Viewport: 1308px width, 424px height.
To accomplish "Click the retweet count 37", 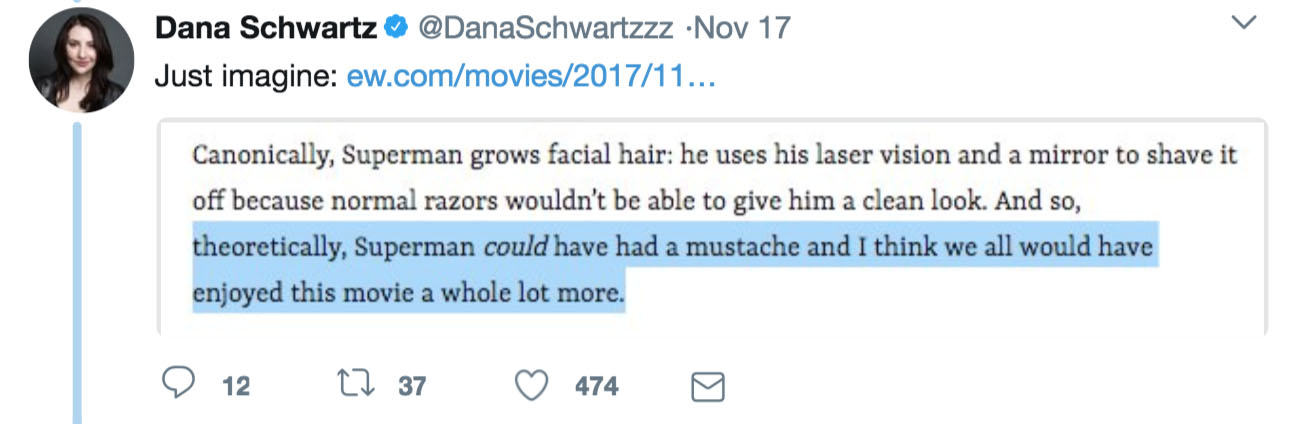I will (412, 386).
